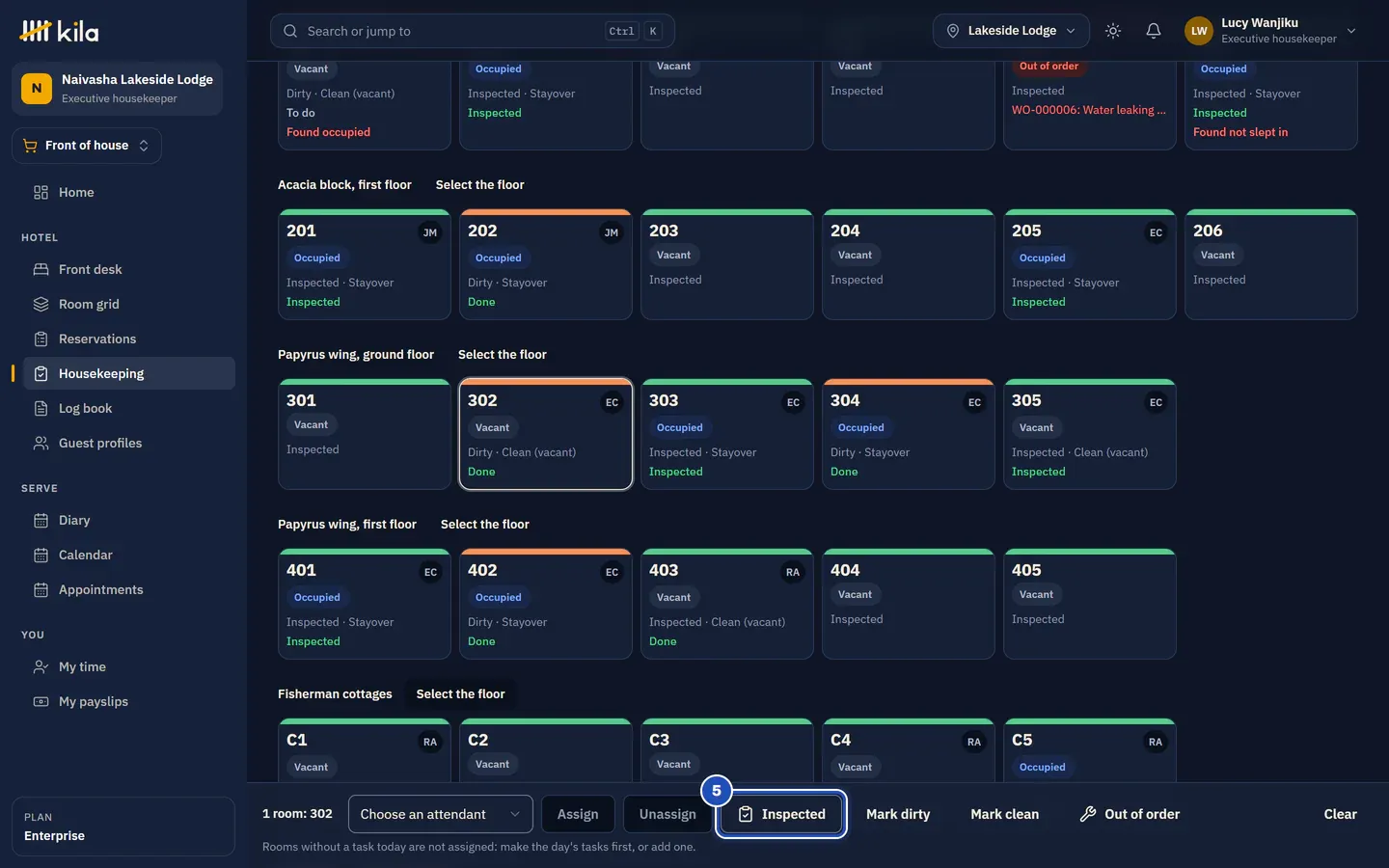Click the Diary calendar icon
The width and height of the screenshot is (1389, 868).
[x=41, y=520]
